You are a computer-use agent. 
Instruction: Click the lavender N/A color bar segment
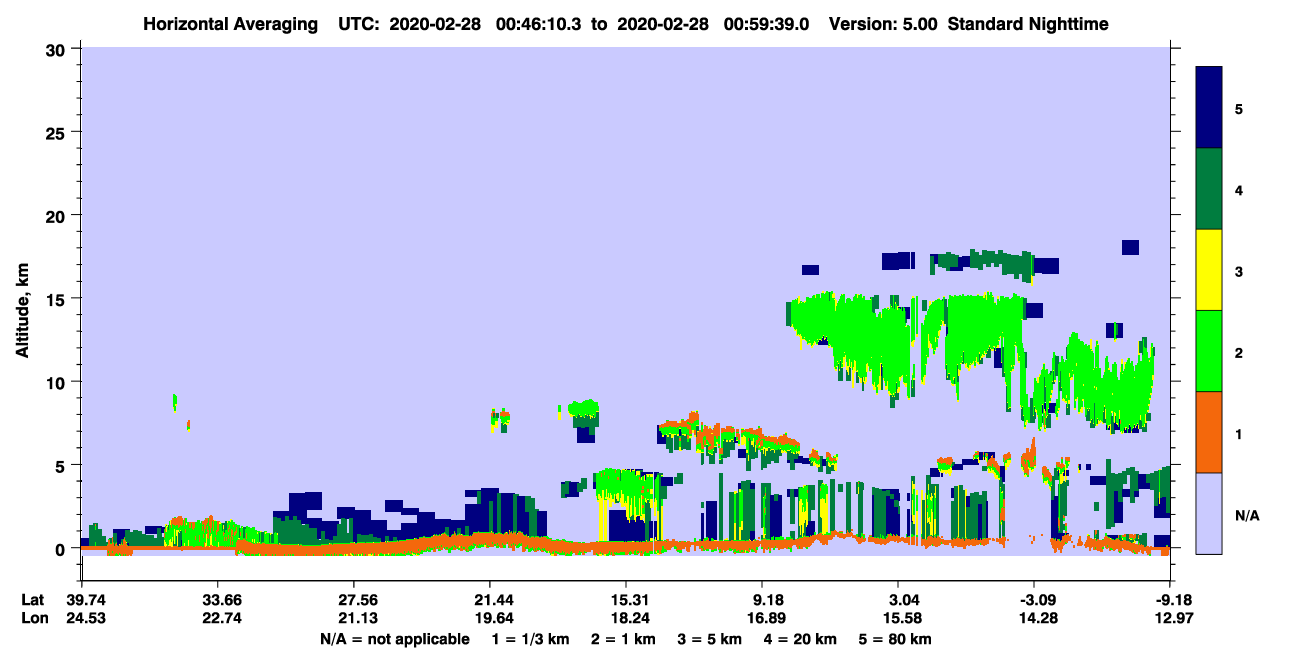pyautogui.click(x=1209, y=513)
